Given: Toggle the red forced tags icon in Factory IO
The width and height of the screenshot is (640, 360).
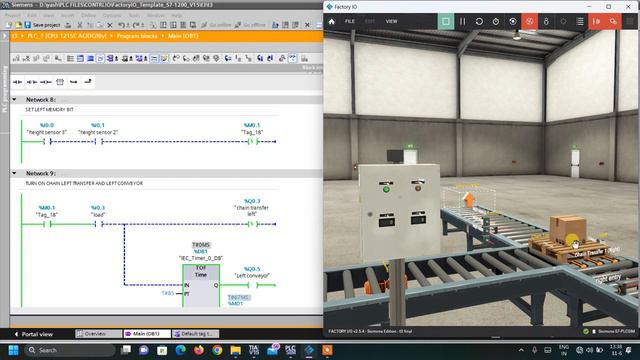Looking at the screenshot, I should click(613, 21).
